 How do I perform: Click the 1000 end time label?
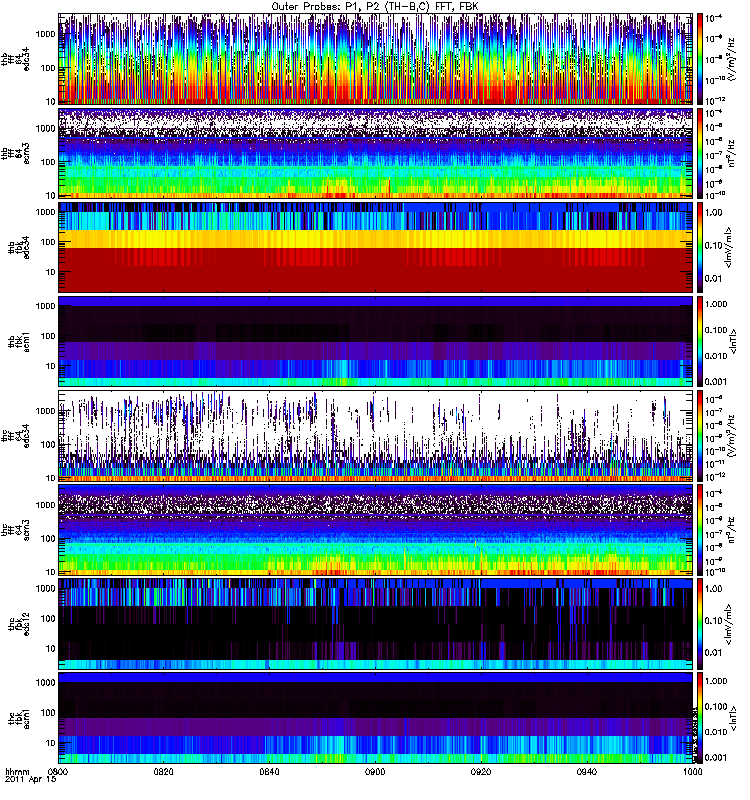point(692,771)
